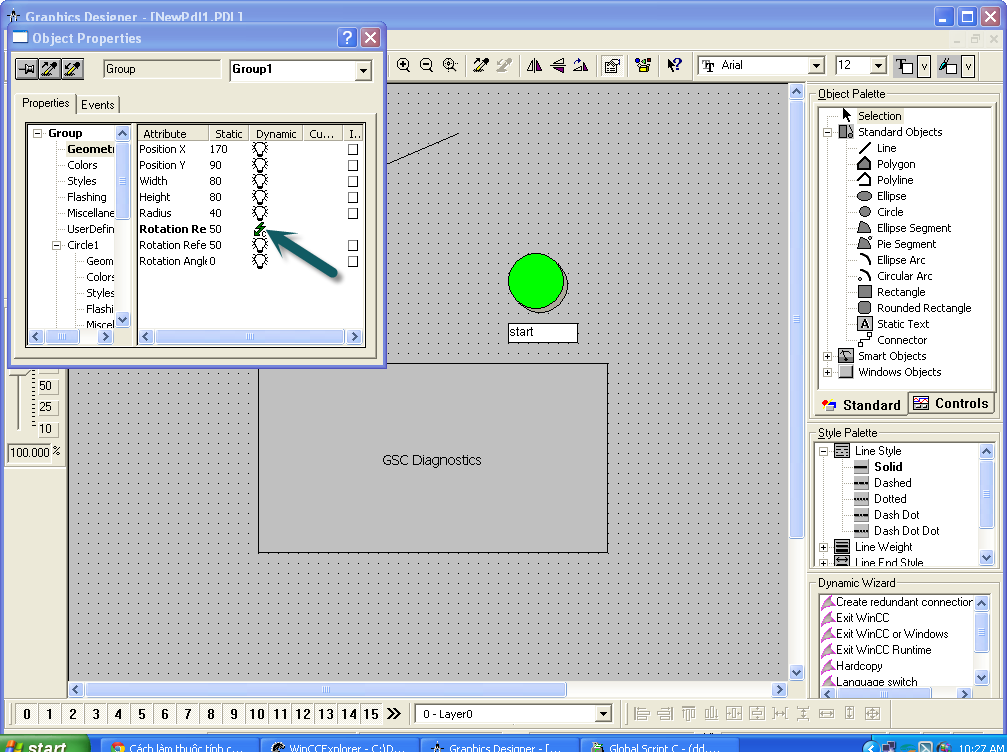This screenshot has width=1007, height=752.
Task: Toggle layer 5 button in layer bar
Action: (x=142, y=714)
